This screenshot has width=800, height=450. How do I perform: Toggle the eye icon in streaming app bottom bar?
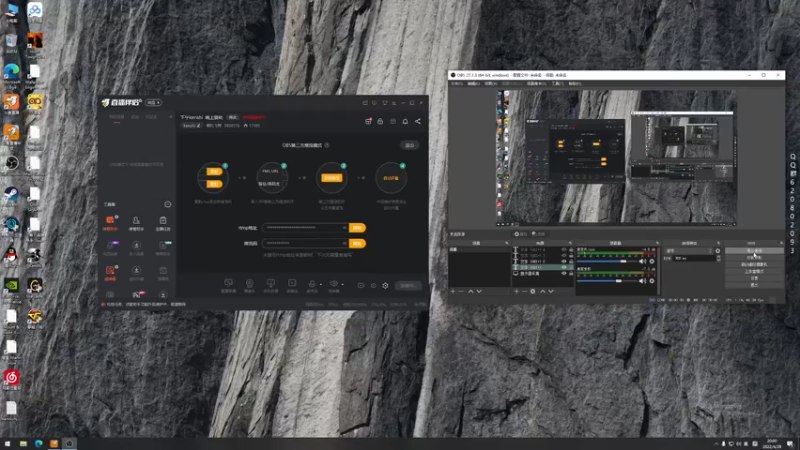(x=373, y=286)
